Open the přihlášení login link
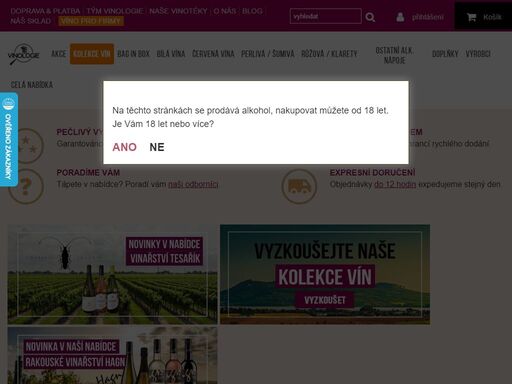512x384 pixels. click(x=428, y=17)
